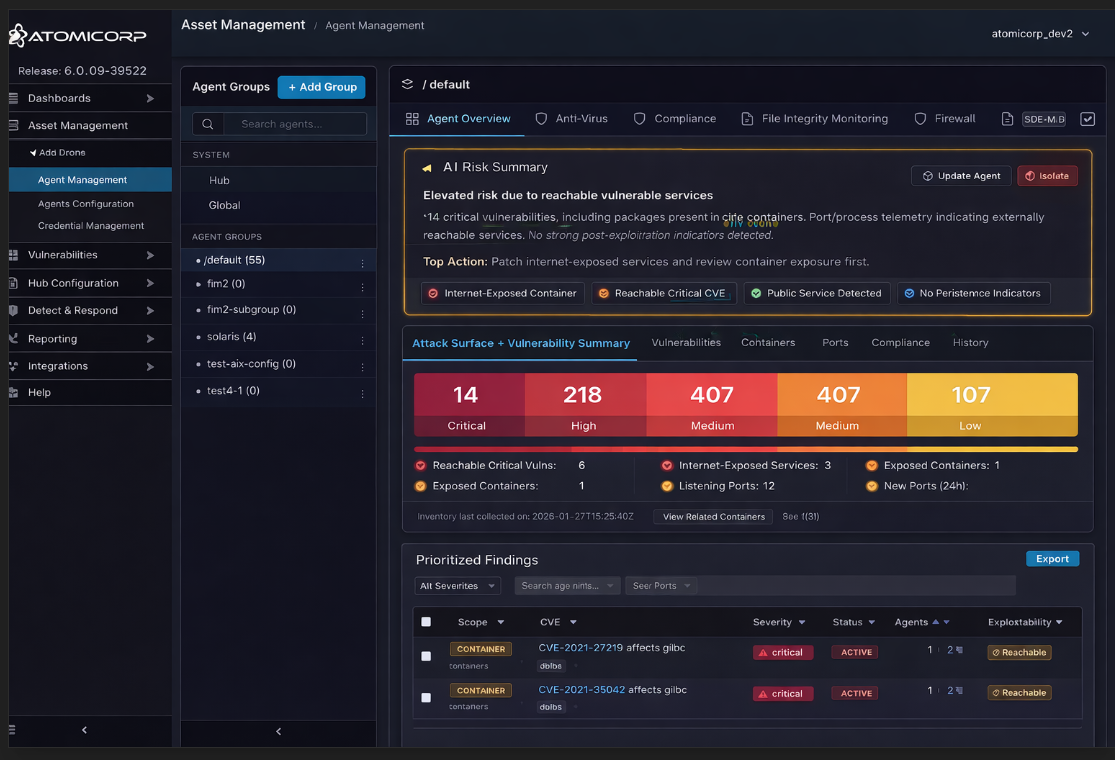Switch to the Compliance tab with shield icon
Image resolution: width=1115 pixels, height=760 pixels.
(675, 119)
